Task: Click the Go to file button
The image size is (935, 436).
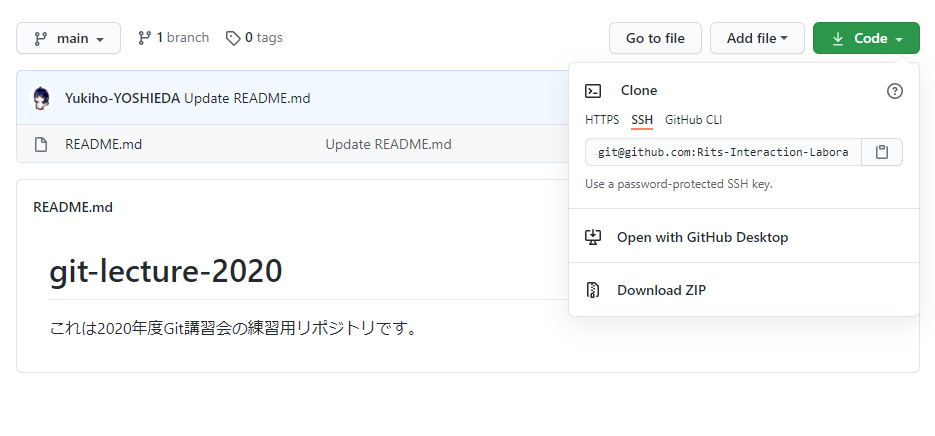Action: (x=655, y=38)
